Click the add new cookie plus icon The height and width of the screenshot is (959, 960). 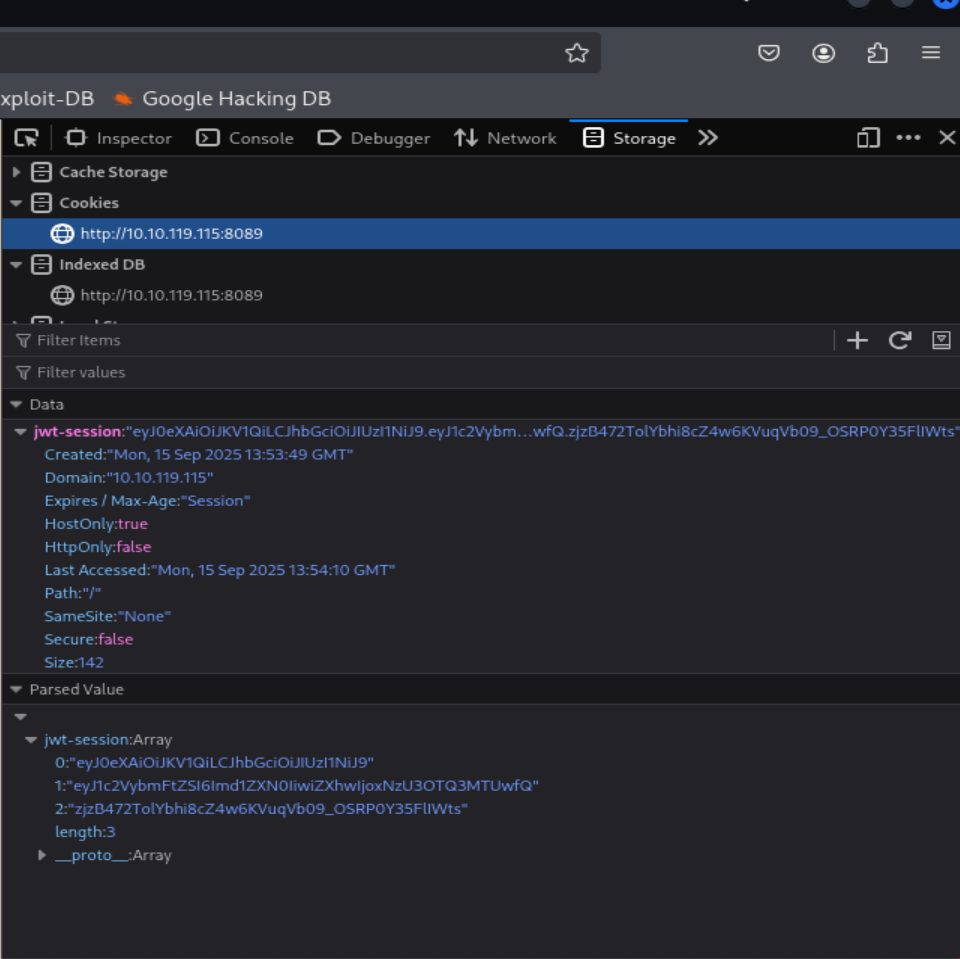(857, 340)
